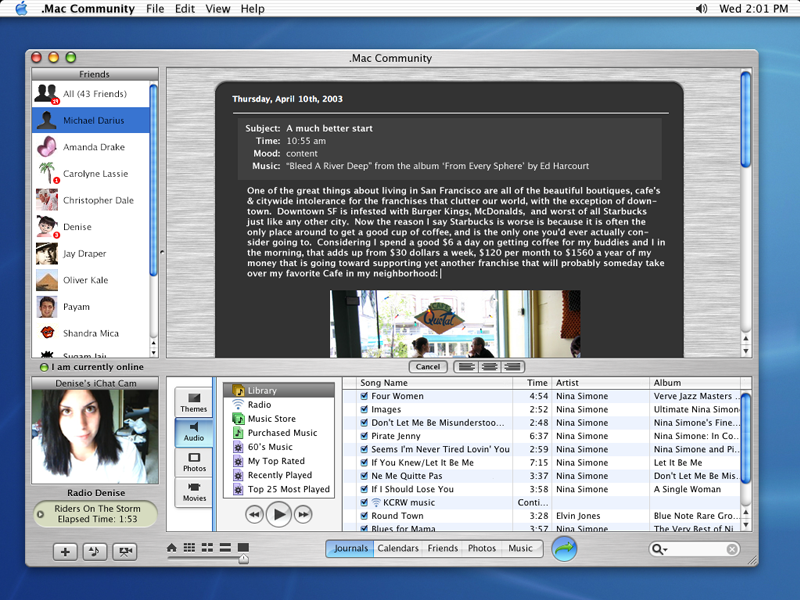Uncheck the Pirate Jenny song
The height and width of the screenshot is (600, 800).
point(364,436)
